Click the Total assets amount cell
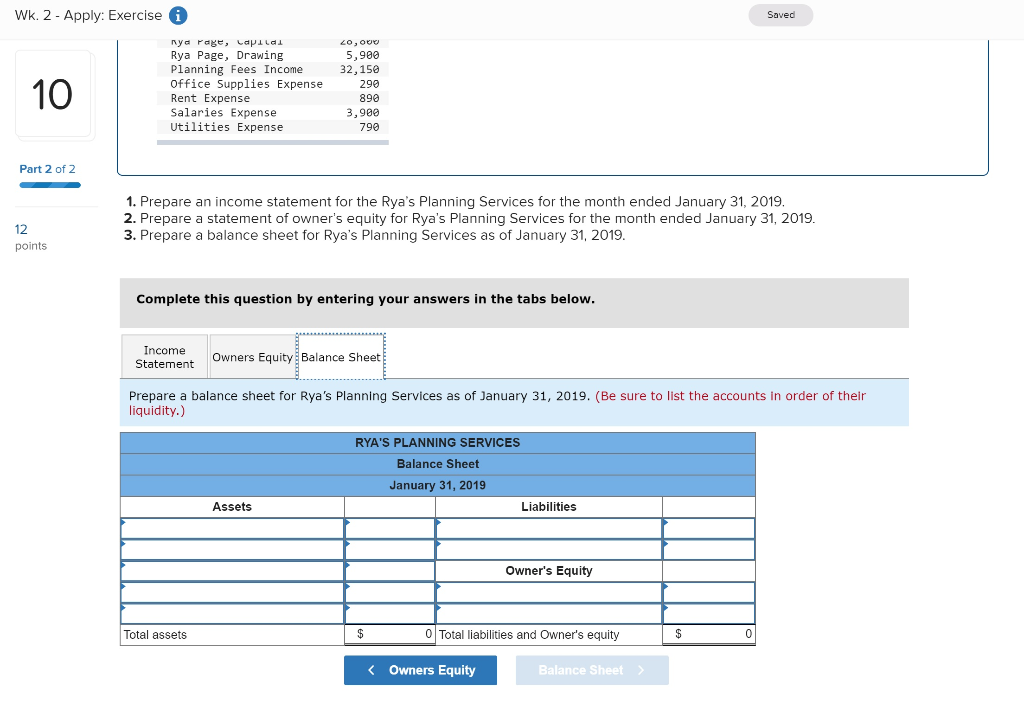The width and height of the screenshot is (1024, 707). point(389,633)
